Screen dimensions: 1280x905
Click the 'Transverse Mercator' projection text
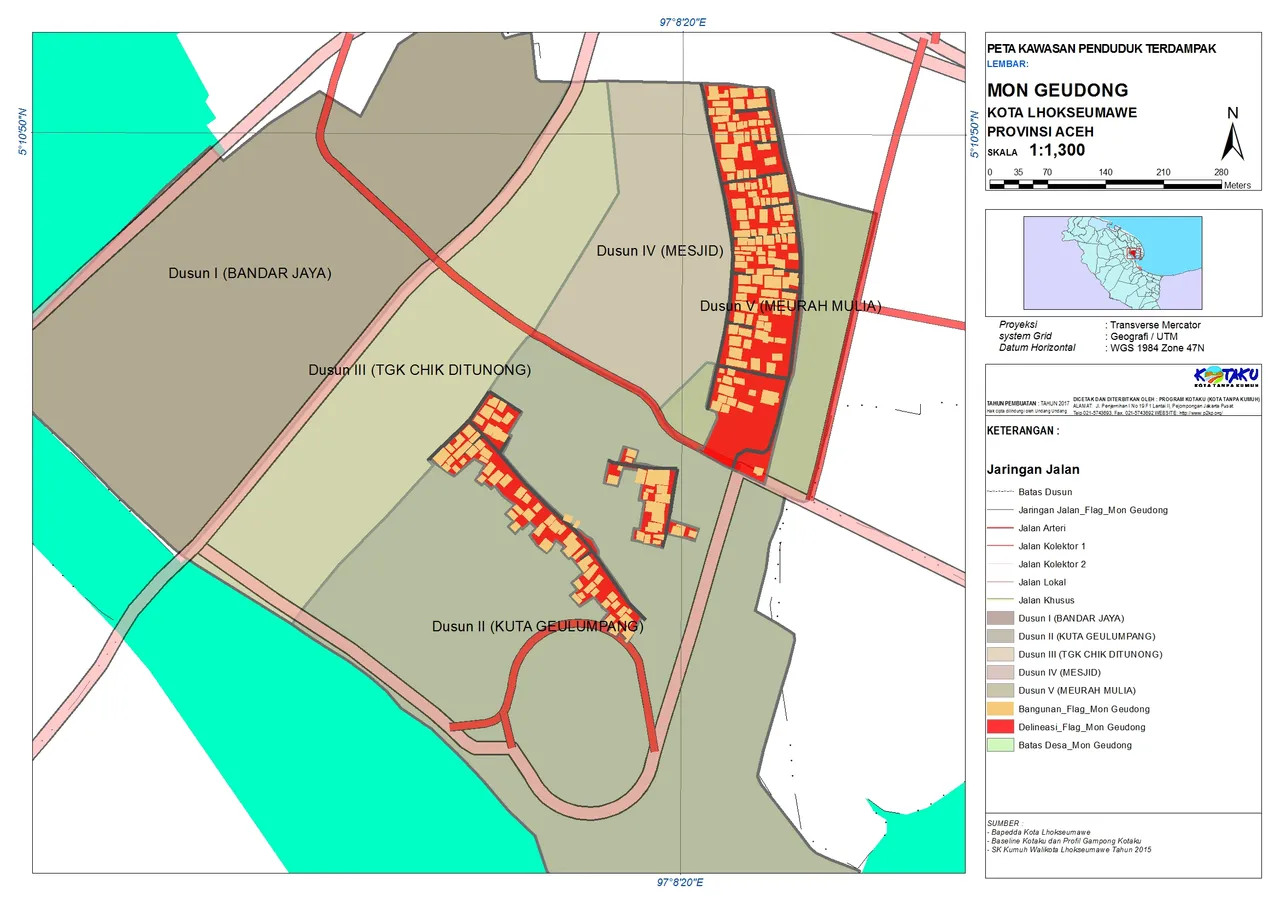point(1155,325)
